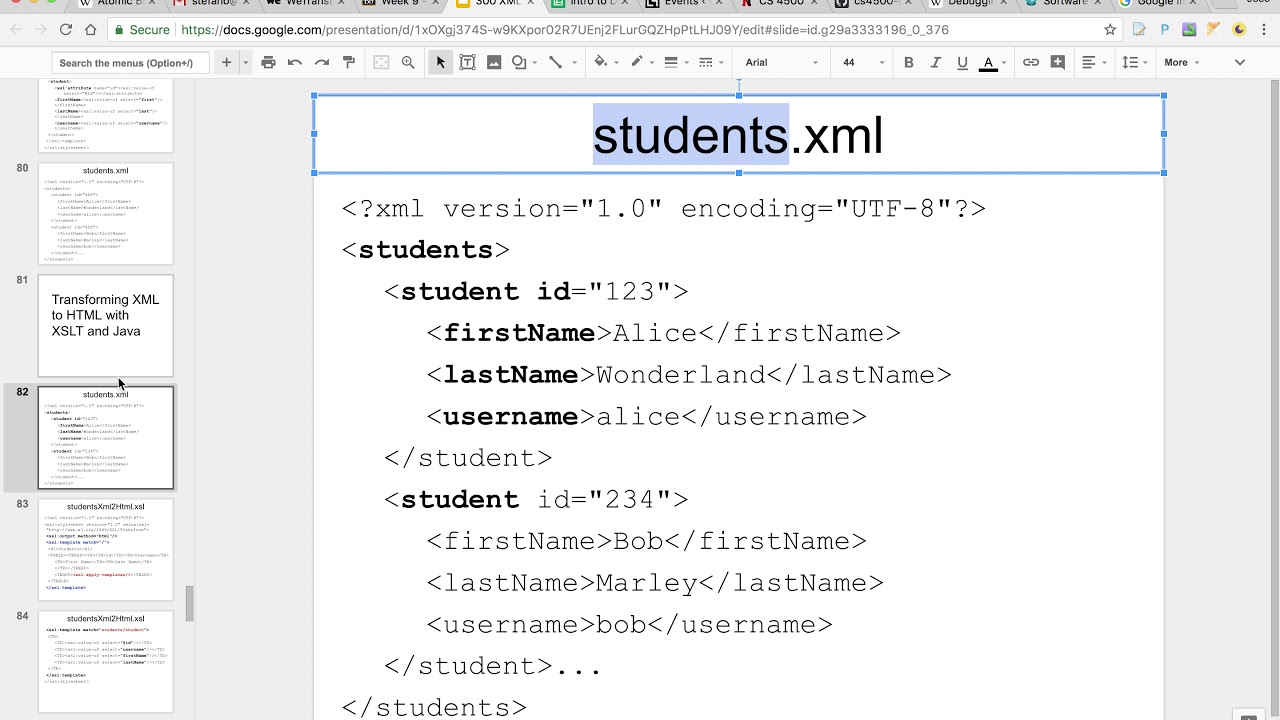Go to browser home page
Screen dimensions: 1280x720
coord(90,30)
